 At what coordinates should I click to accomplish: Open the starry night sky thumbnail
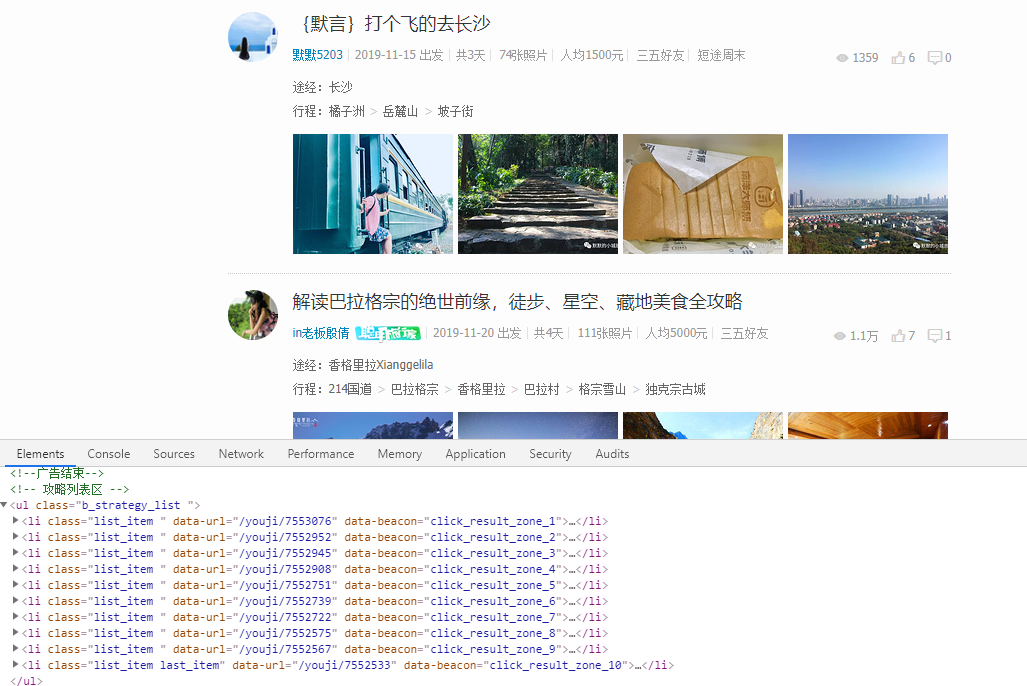pyautogui.click(x=538, y=425)
